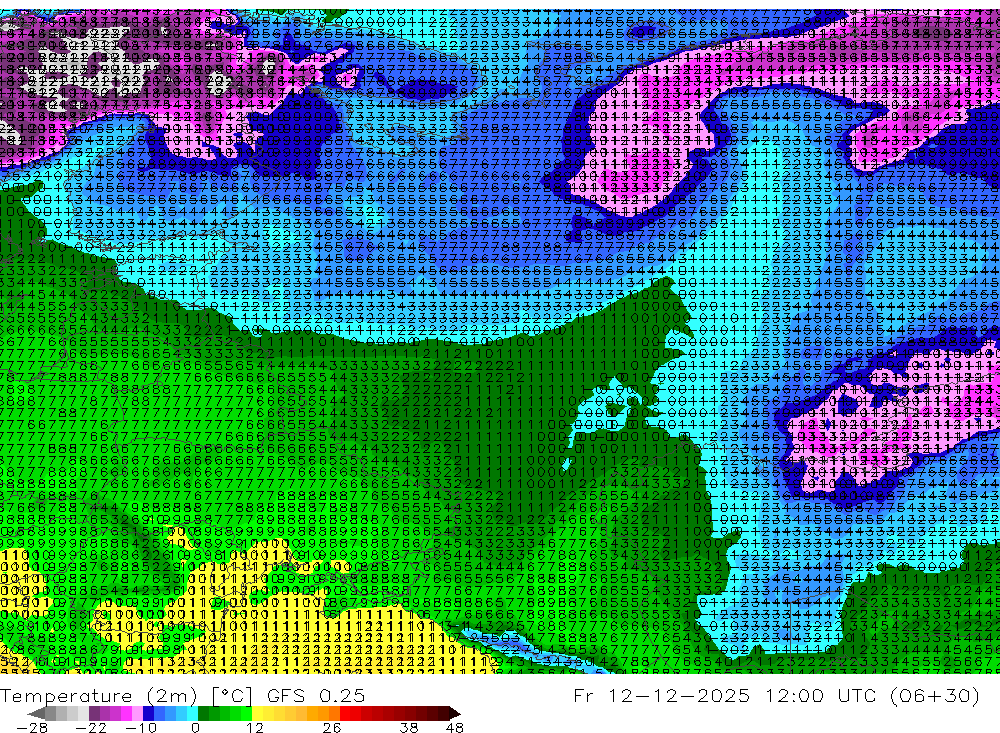This screenshot has height=733, width=1000.
Task: Click the 12:00 UTC time label
Action: 822,695
